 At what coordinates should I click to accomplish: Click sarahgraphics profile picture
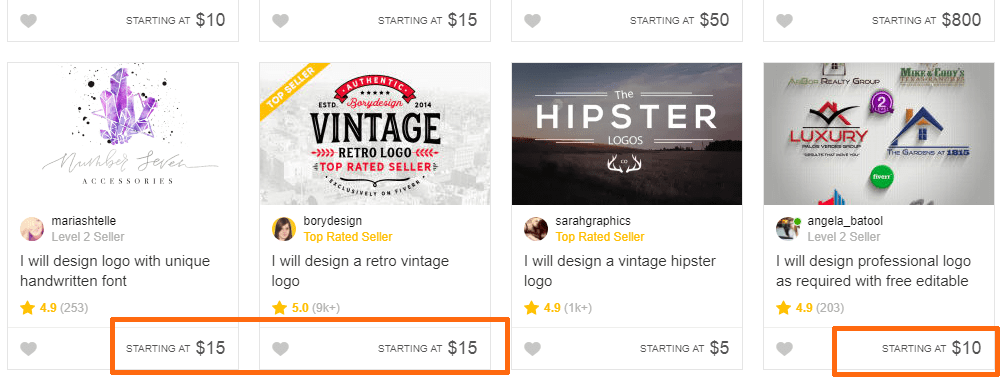pos(536,229)
